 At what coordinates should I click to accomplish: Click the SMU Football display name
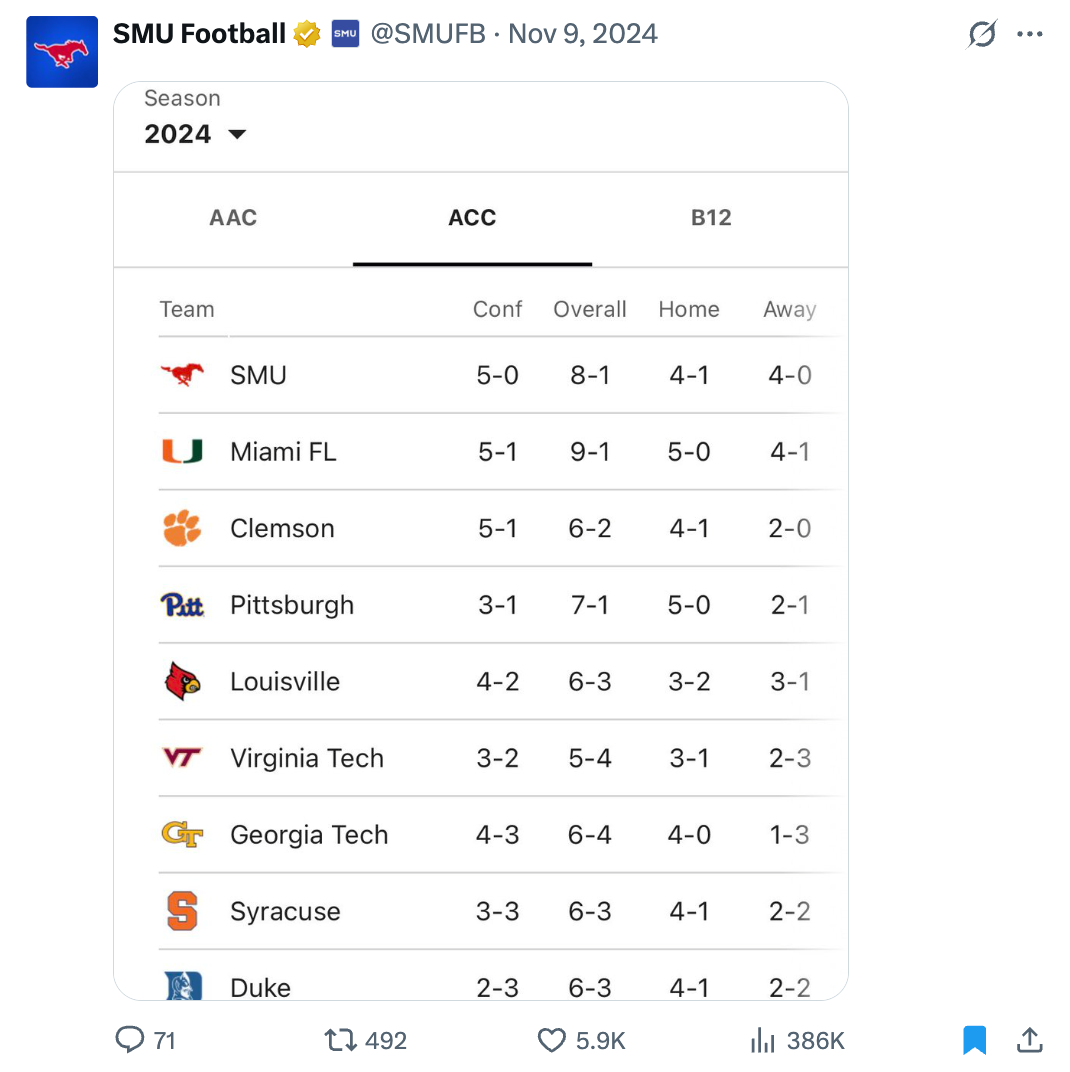coord(199,34)
